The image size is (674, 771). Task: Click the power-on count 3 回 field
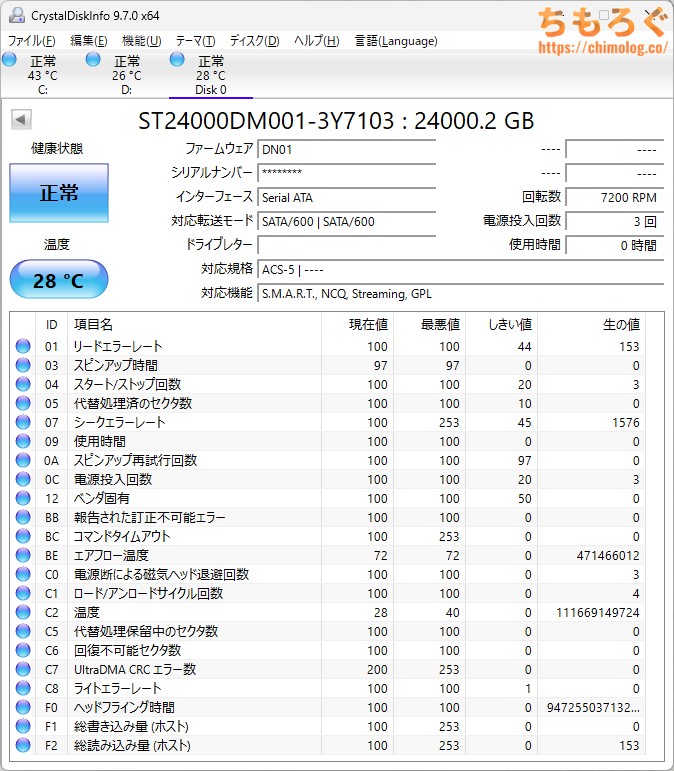coord(615,221)
